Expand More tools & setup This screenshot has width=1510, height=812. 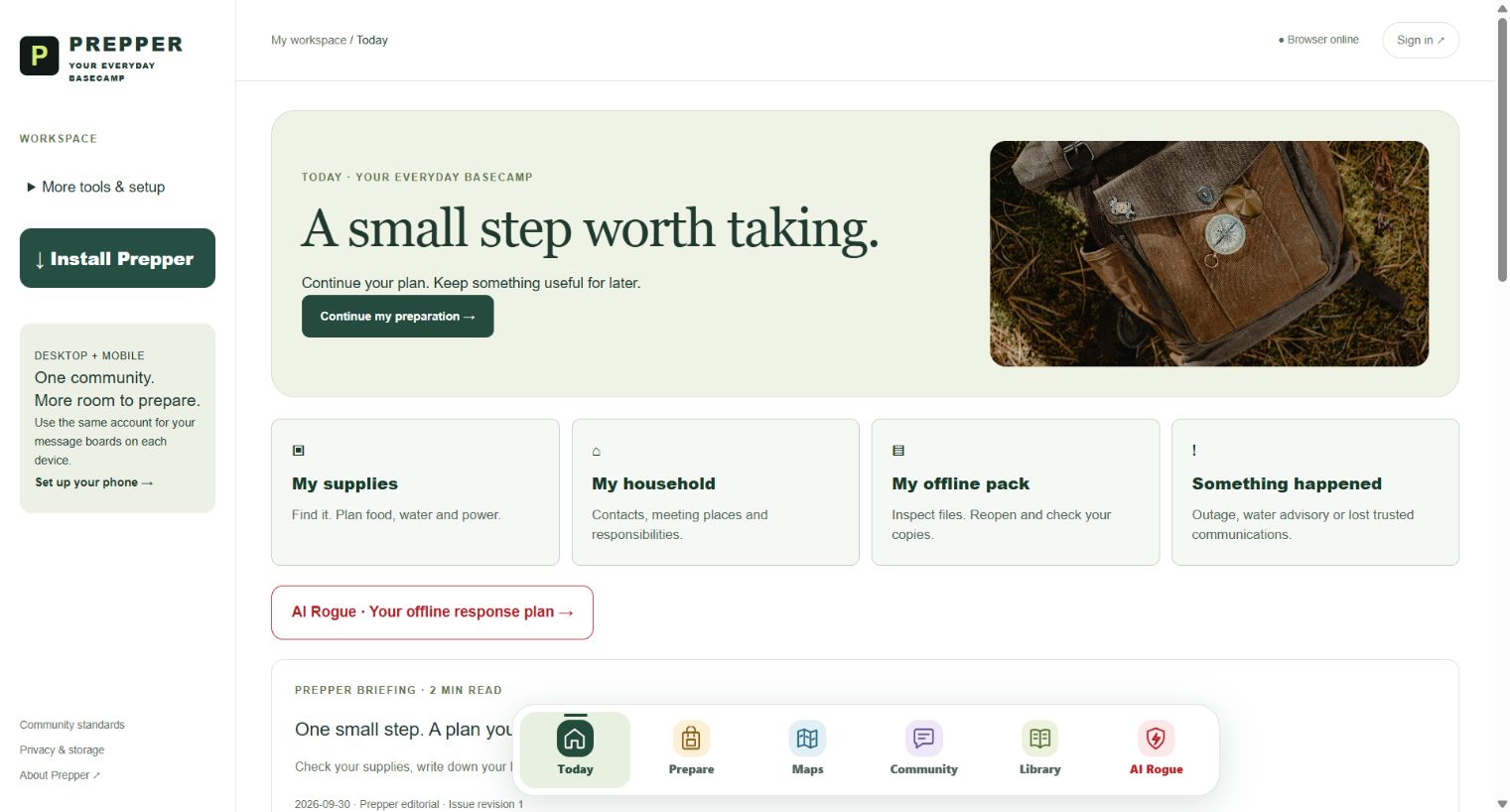point(96,187)
